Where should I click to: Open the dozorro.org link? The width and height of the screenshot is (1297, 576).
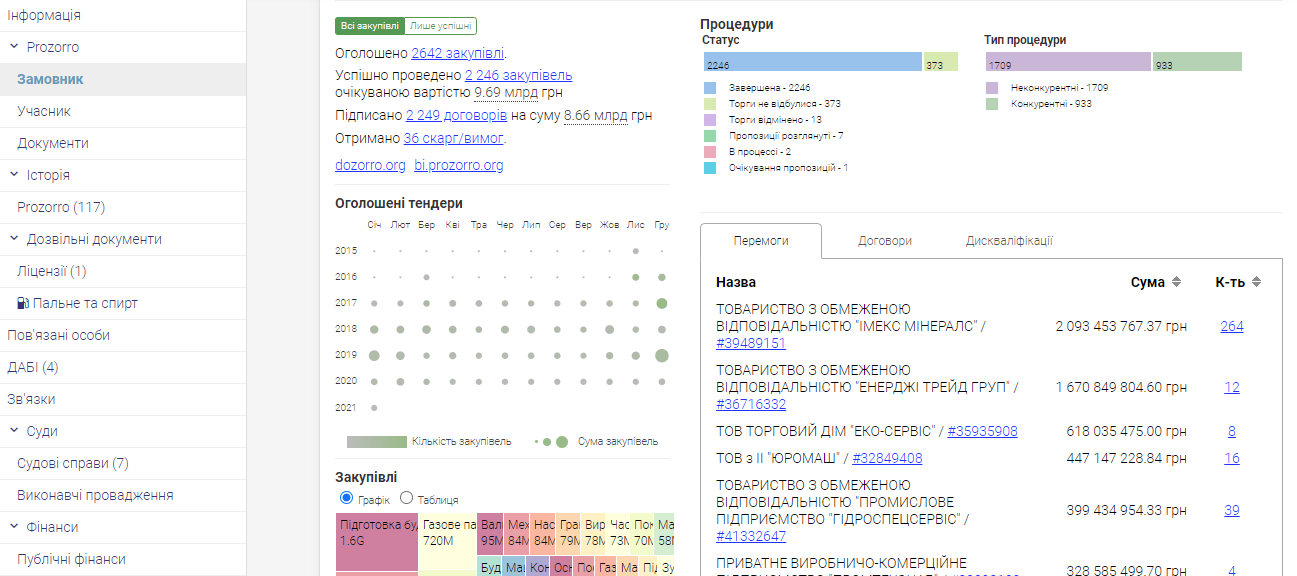pyautogui.click(x=370, y=165)
